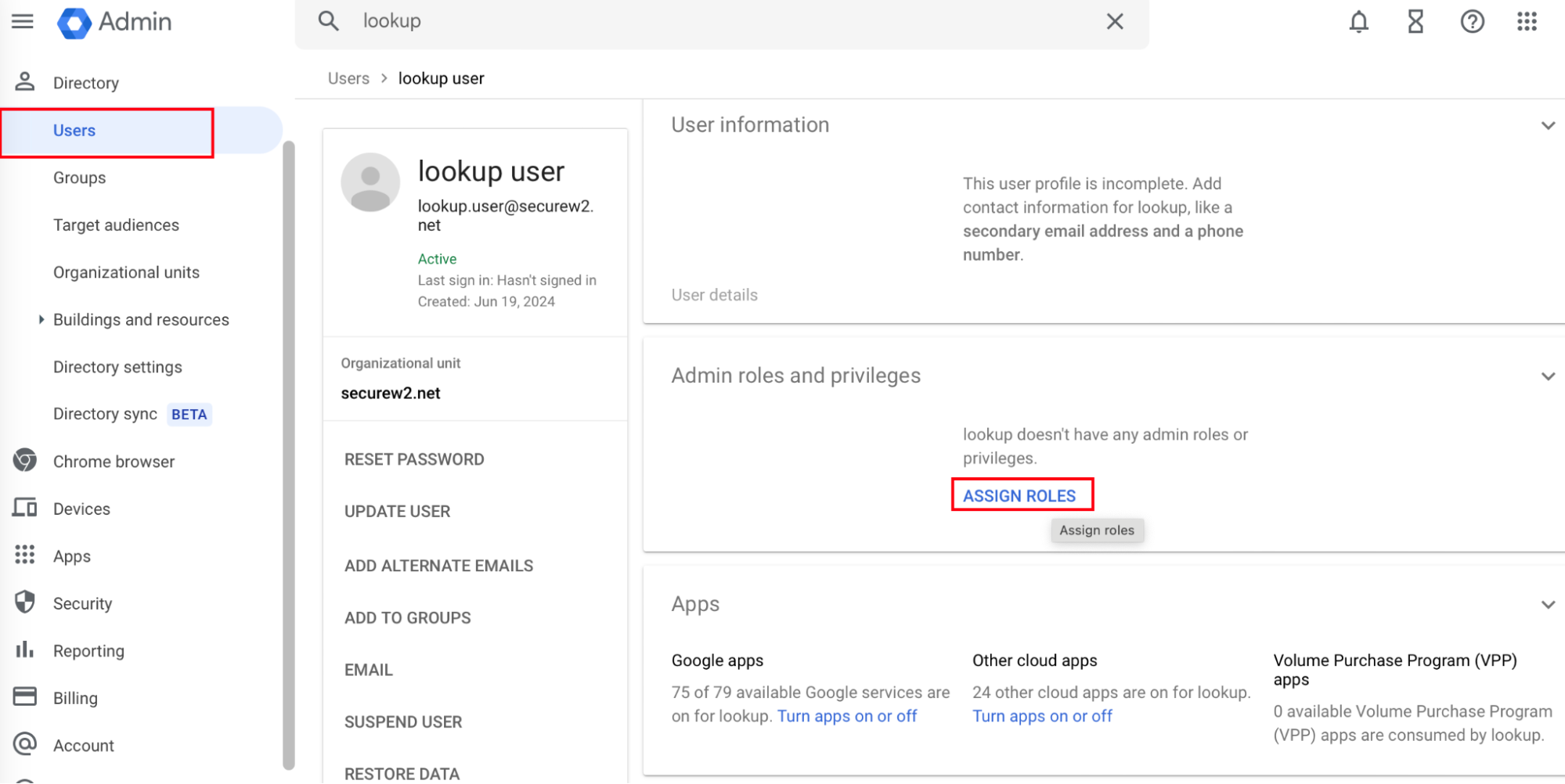Expand Admin roles and privileges section
Viewport: 1565px width, 784px height.
pos(1547,376)
